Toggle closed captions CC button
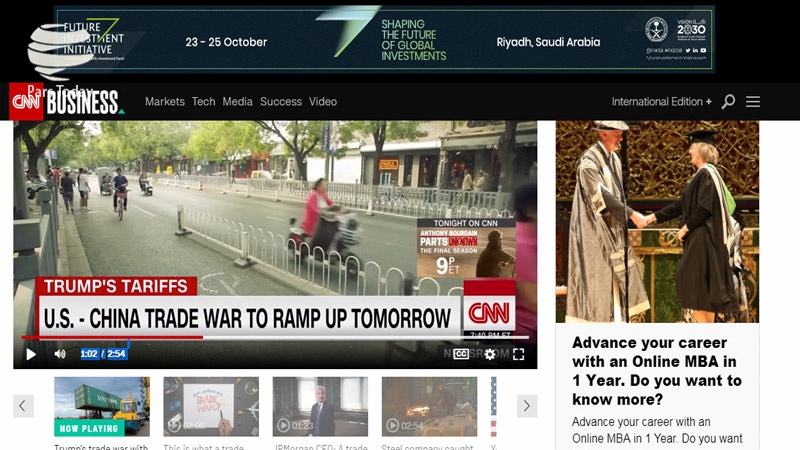 (461, 354)
